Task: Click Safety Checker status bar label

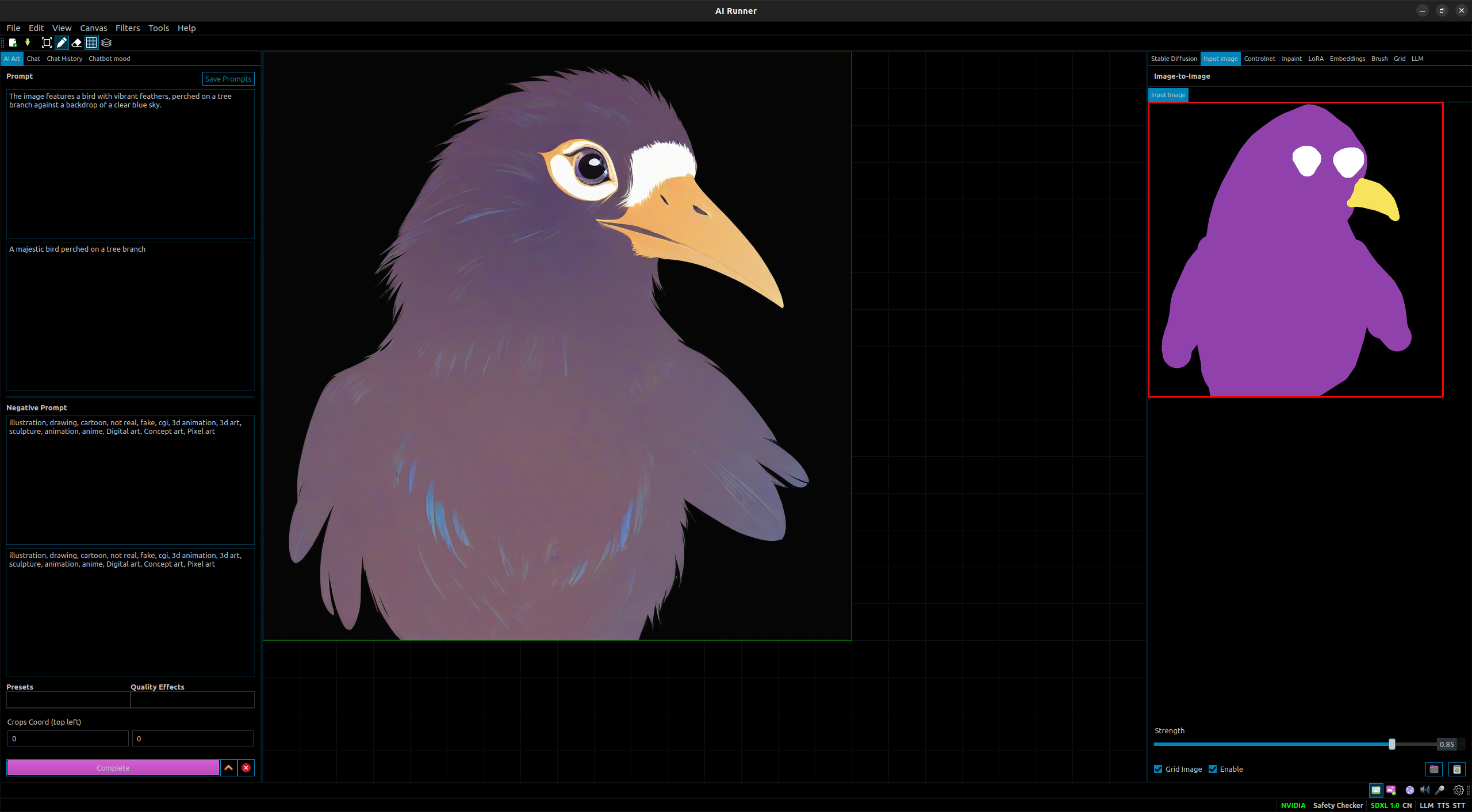Action: tap(1337, 805)
